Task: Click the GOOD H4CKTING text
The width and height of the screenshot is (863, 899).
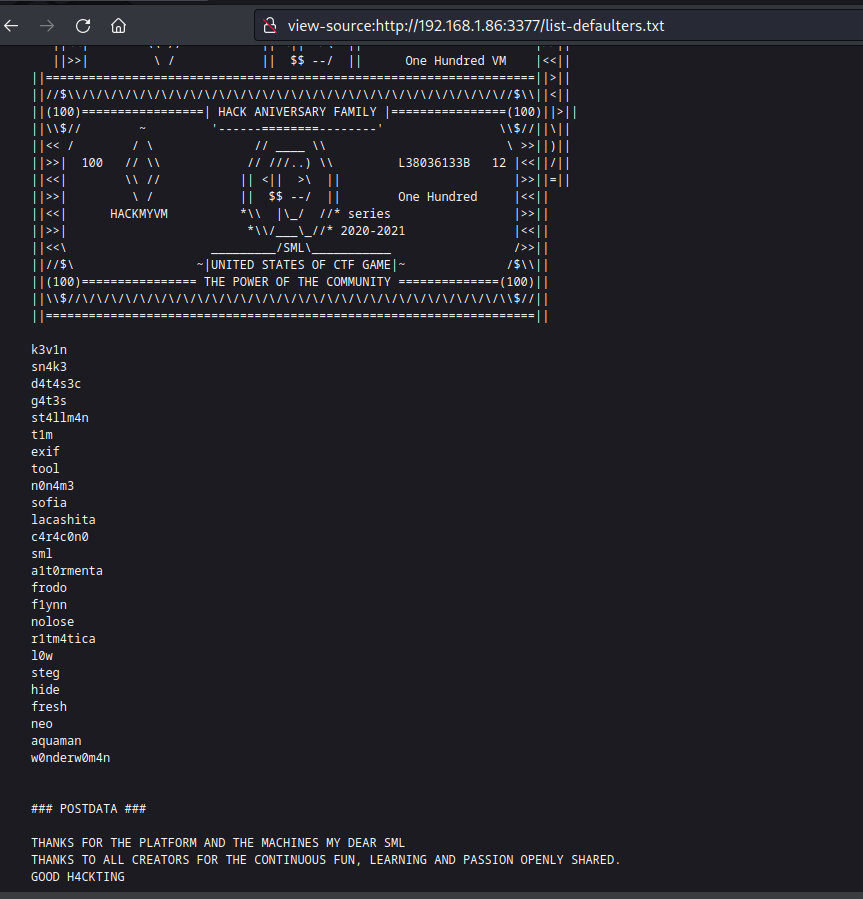Action: click(x=78, y=876)
